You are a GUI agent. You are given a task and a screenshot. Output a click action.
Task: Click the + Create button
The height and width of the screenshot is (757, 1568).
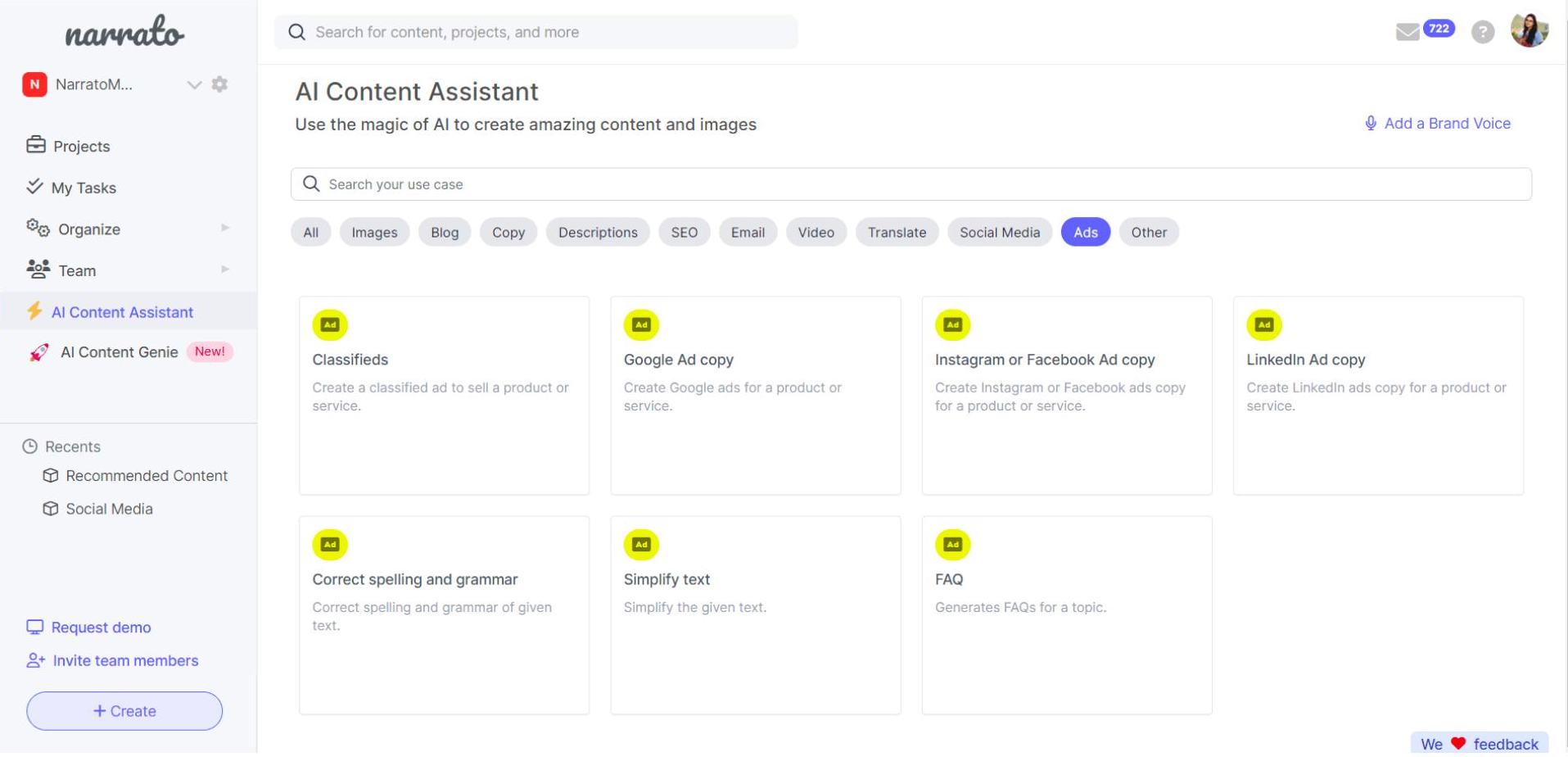[x=124, y=712]
